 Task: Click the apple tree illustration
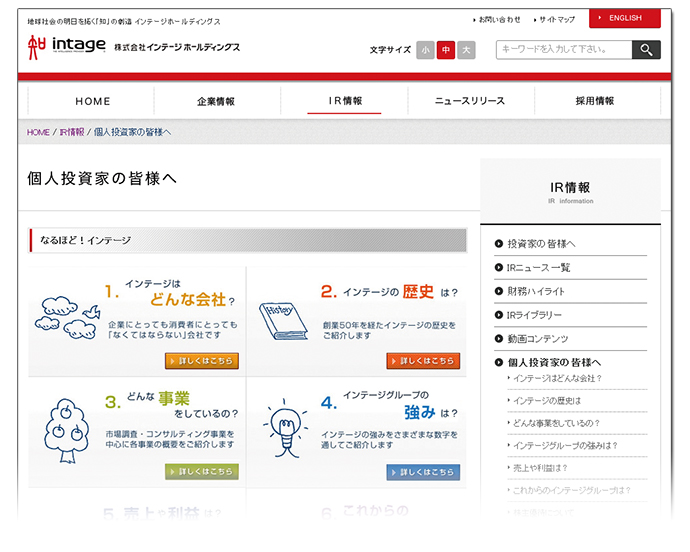(x=67, y=431)
